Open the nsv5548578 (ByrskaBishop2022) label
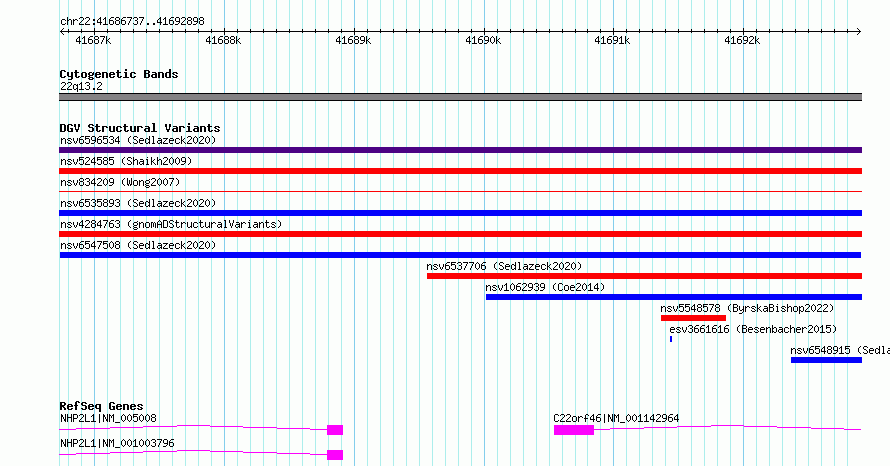Image resolution: width=890 pixels, height=466 pixels. point(747,308)
